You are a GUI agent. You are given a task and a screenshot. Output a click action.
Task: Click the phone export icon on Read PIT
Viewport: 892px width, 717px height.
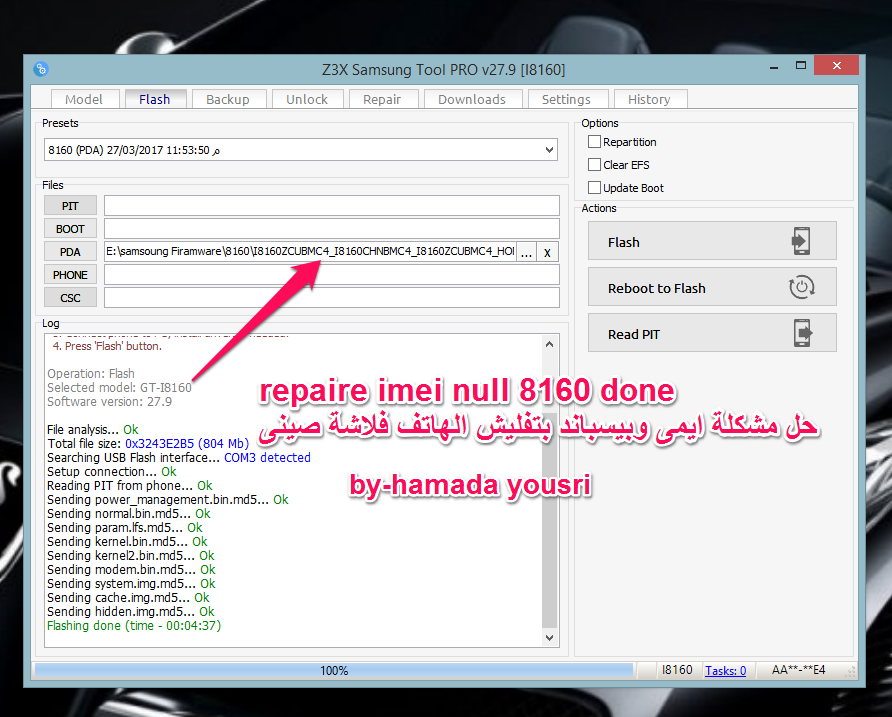click(803, 333)
